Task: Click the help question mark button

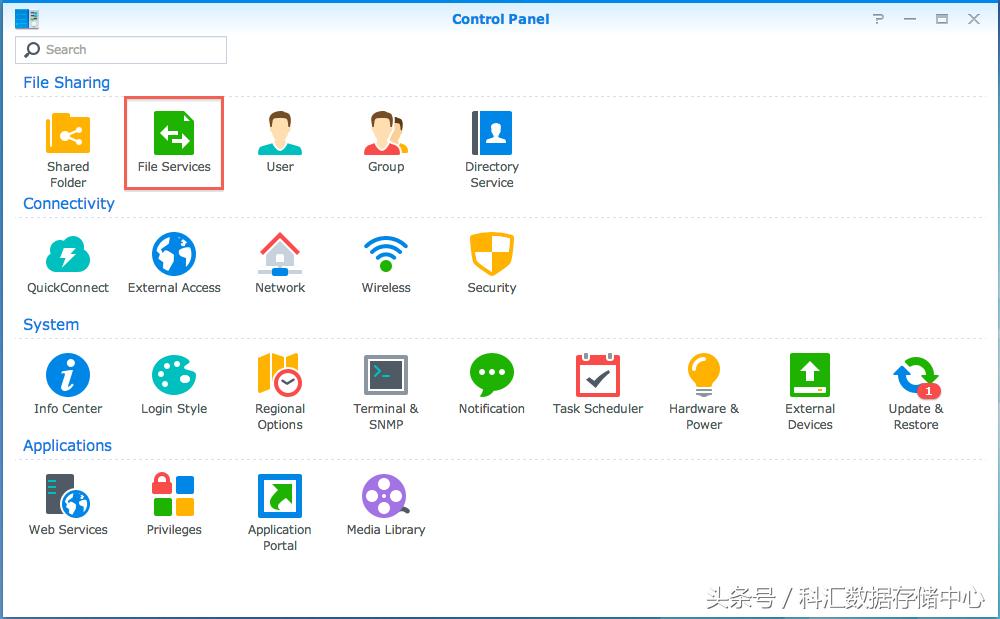Action: click(878, 19)
